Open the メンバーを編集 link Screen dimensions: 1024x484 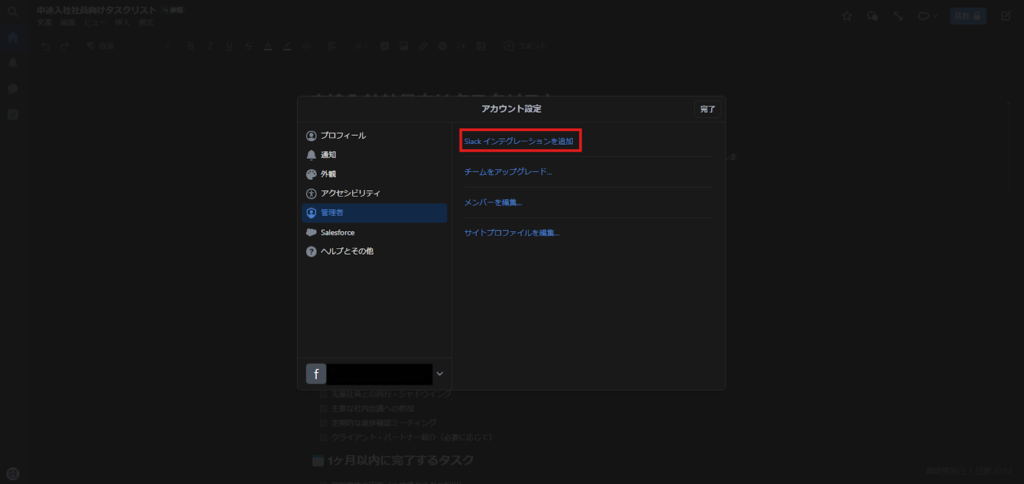tap(493, 202)
